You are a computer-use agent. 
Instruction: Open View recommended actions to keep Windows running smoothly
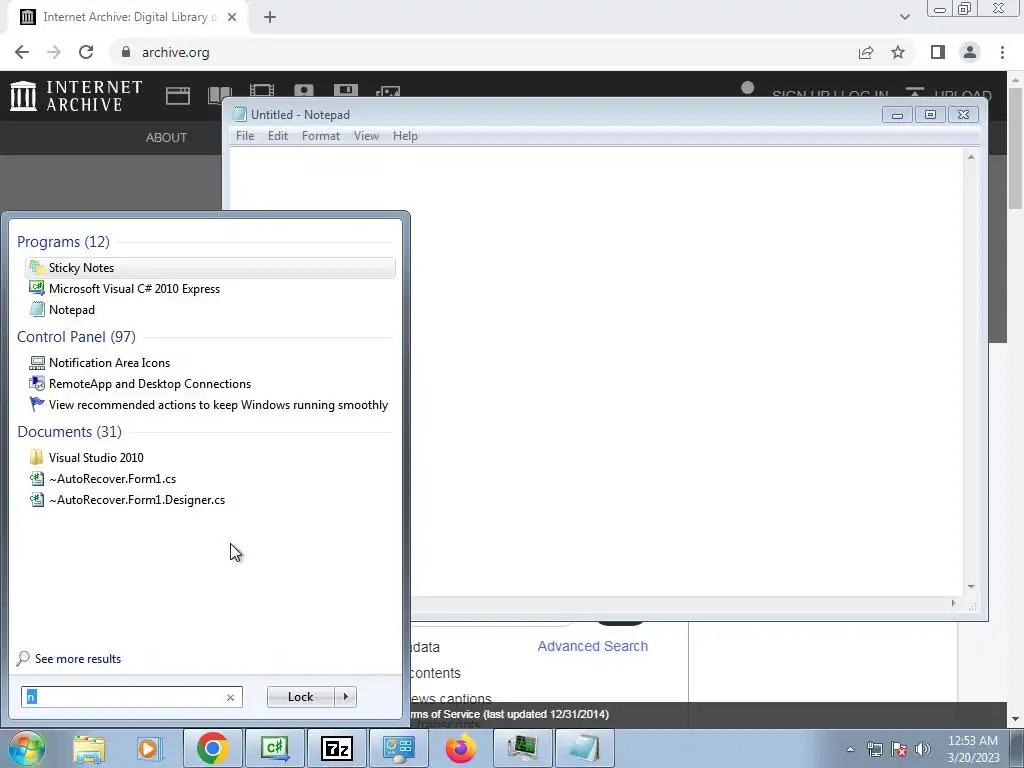point(210,405)
